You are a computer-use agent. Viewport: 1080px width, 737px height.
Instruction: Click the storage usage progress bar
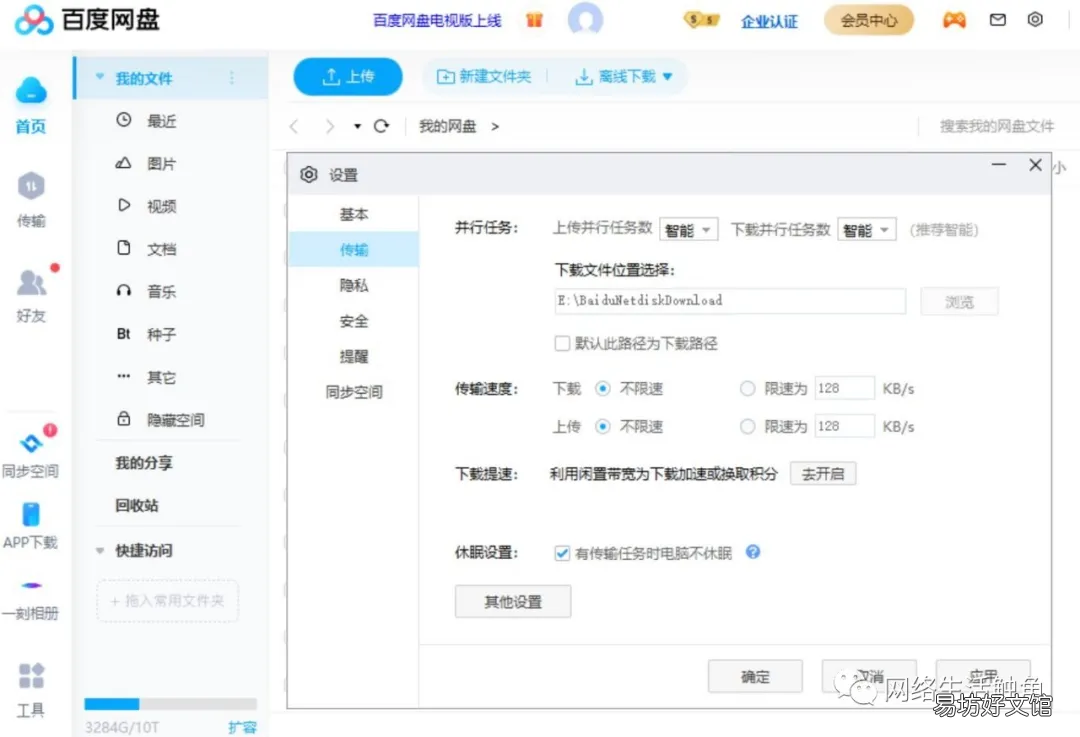[x=170, y=704]
